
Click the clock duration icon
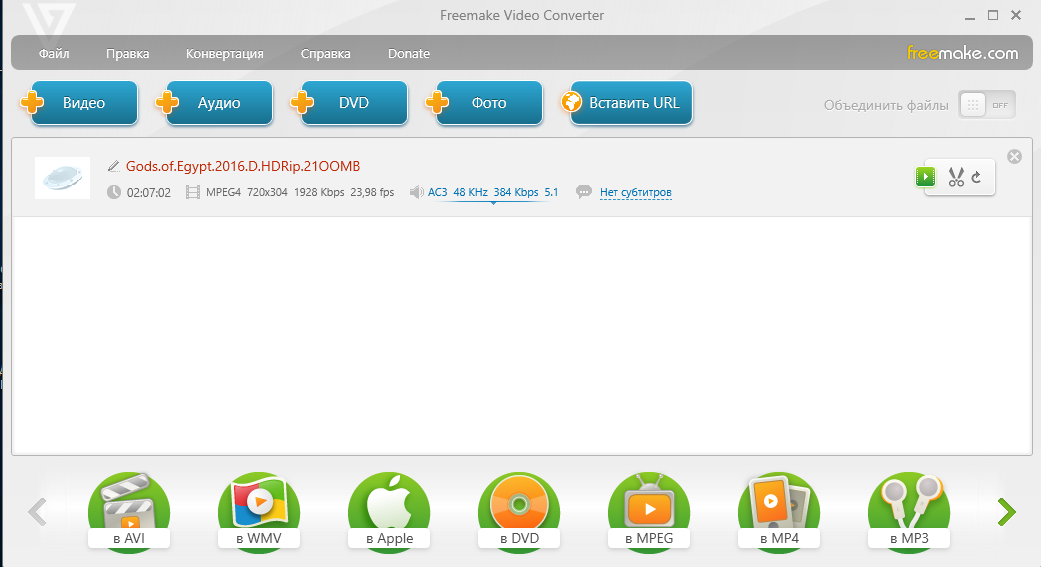click(114, 192)
